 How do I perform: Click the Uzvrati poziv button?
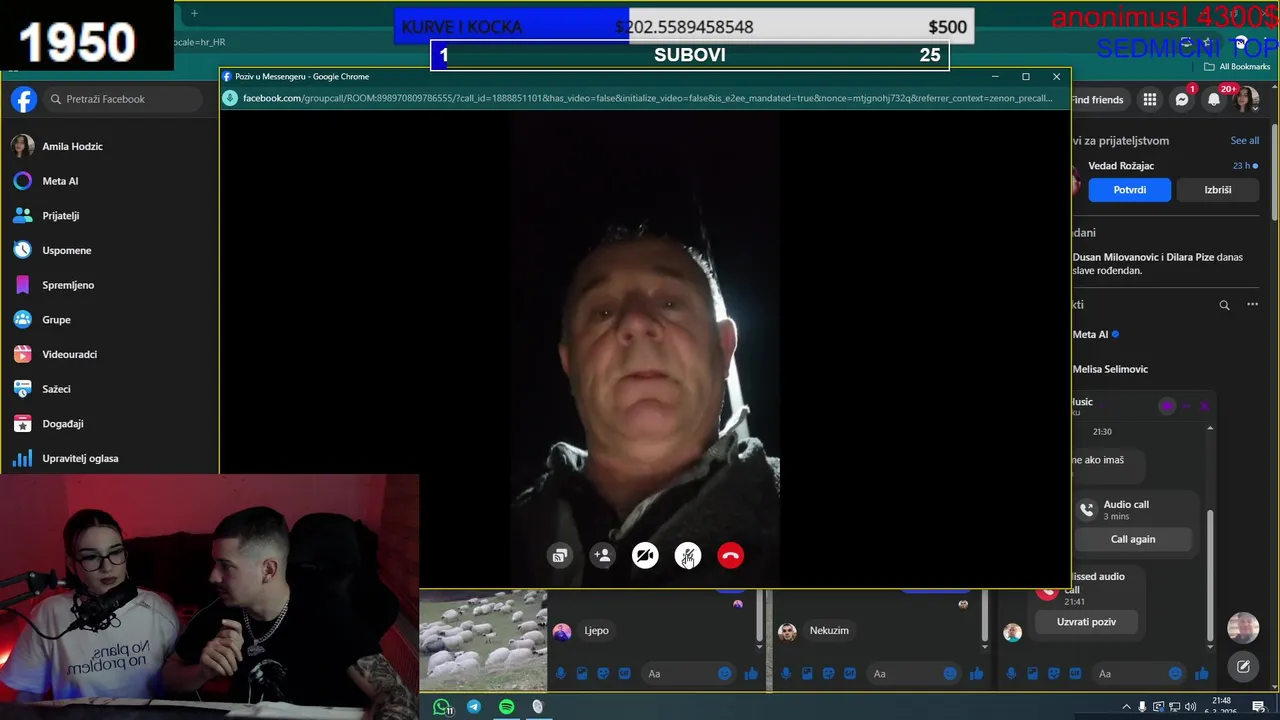[1086, 622]
